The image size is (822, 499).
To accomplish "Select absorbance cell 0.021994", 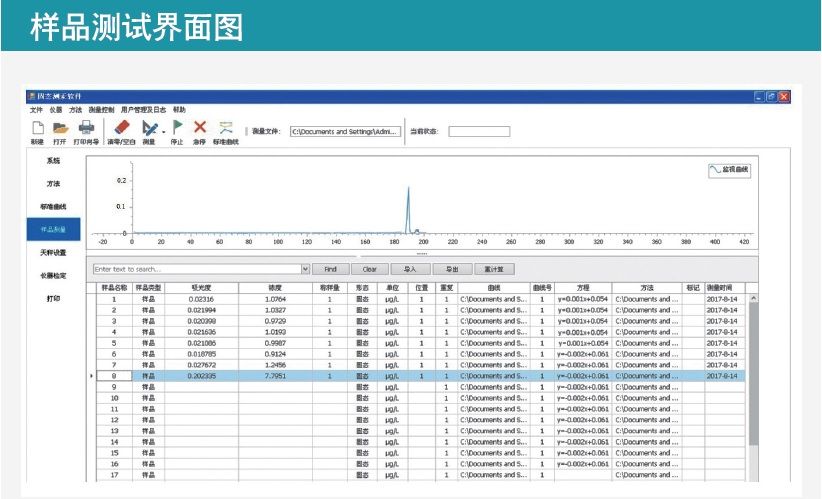I will click(201, 310).
